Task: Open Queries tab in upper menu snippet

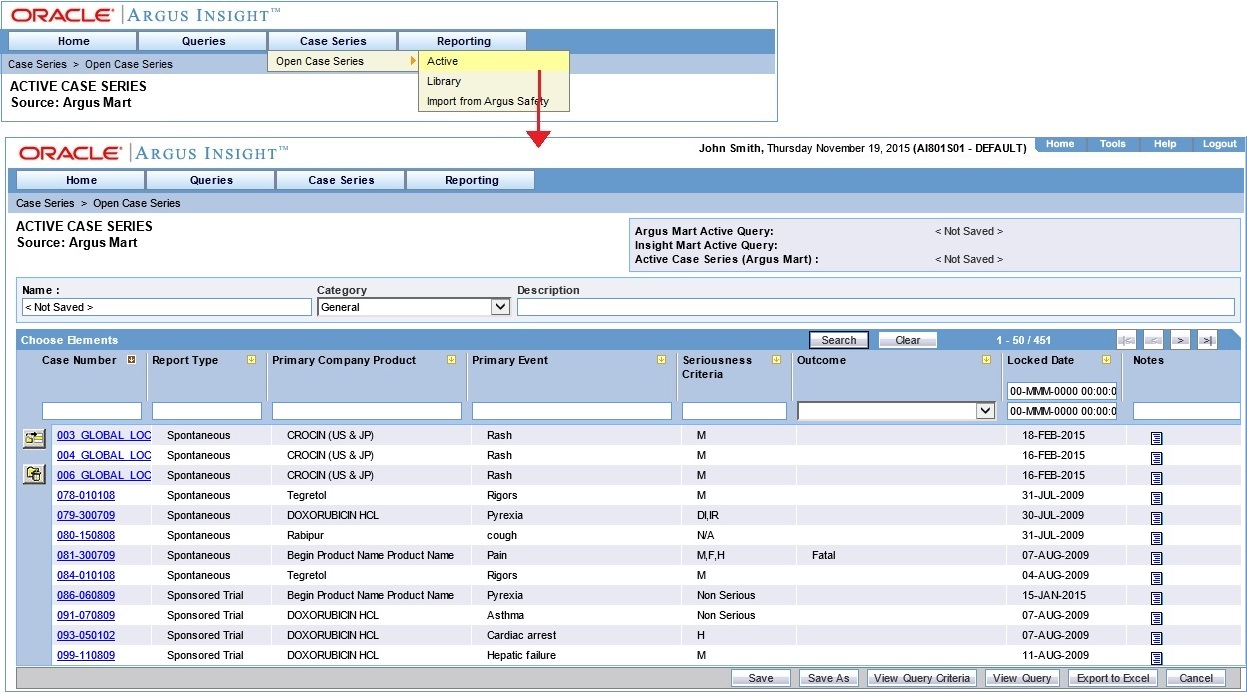Action: 203,41
